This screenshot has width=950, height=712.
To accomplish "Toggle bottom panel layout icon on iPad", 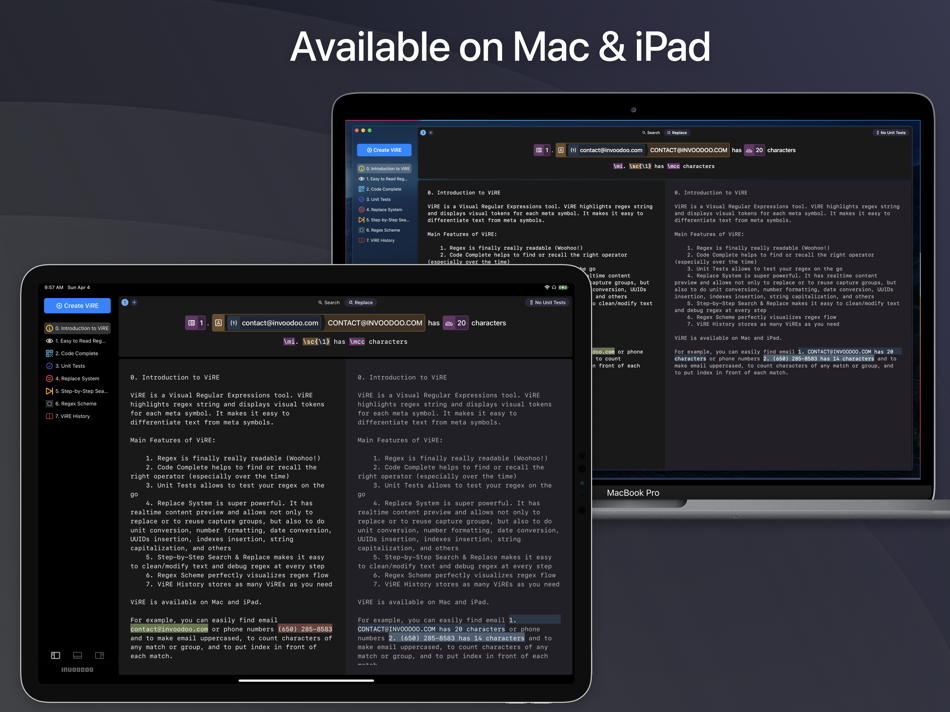I will [78, 655].
